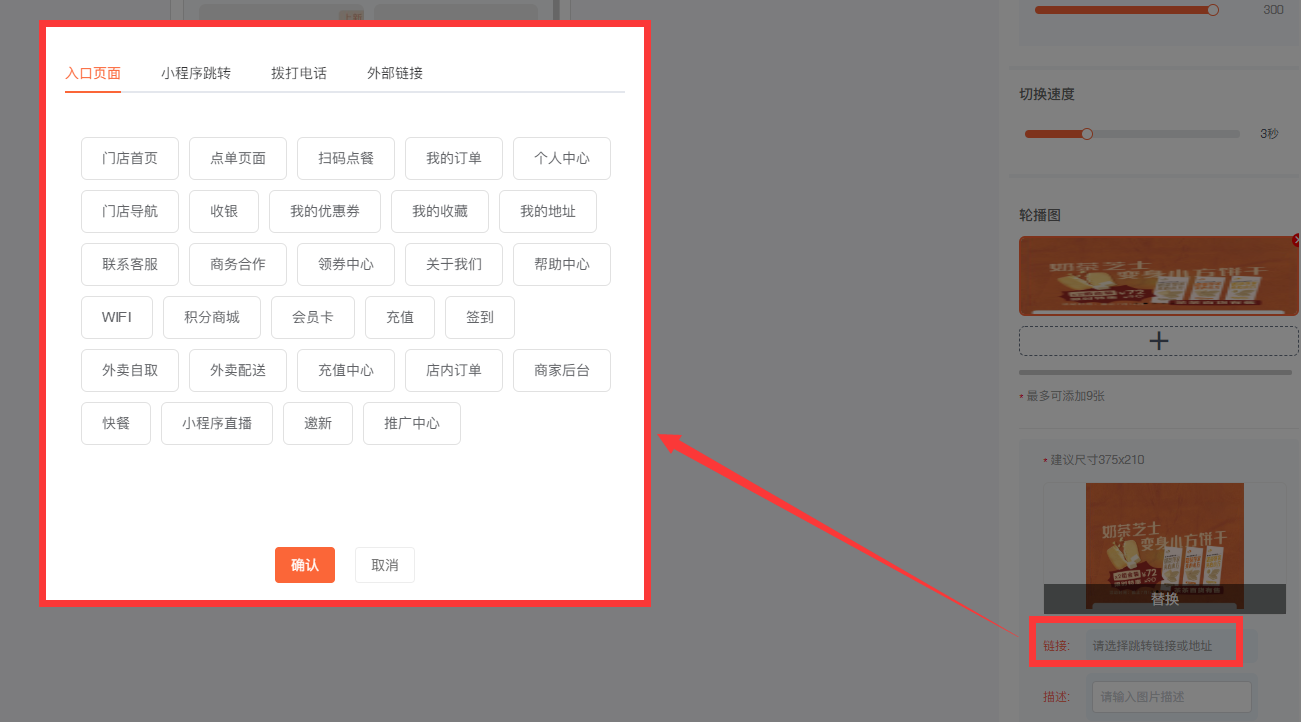Select the 收银 option
The width and height of the screenshot is (1301, 722).
click(224, 211)
